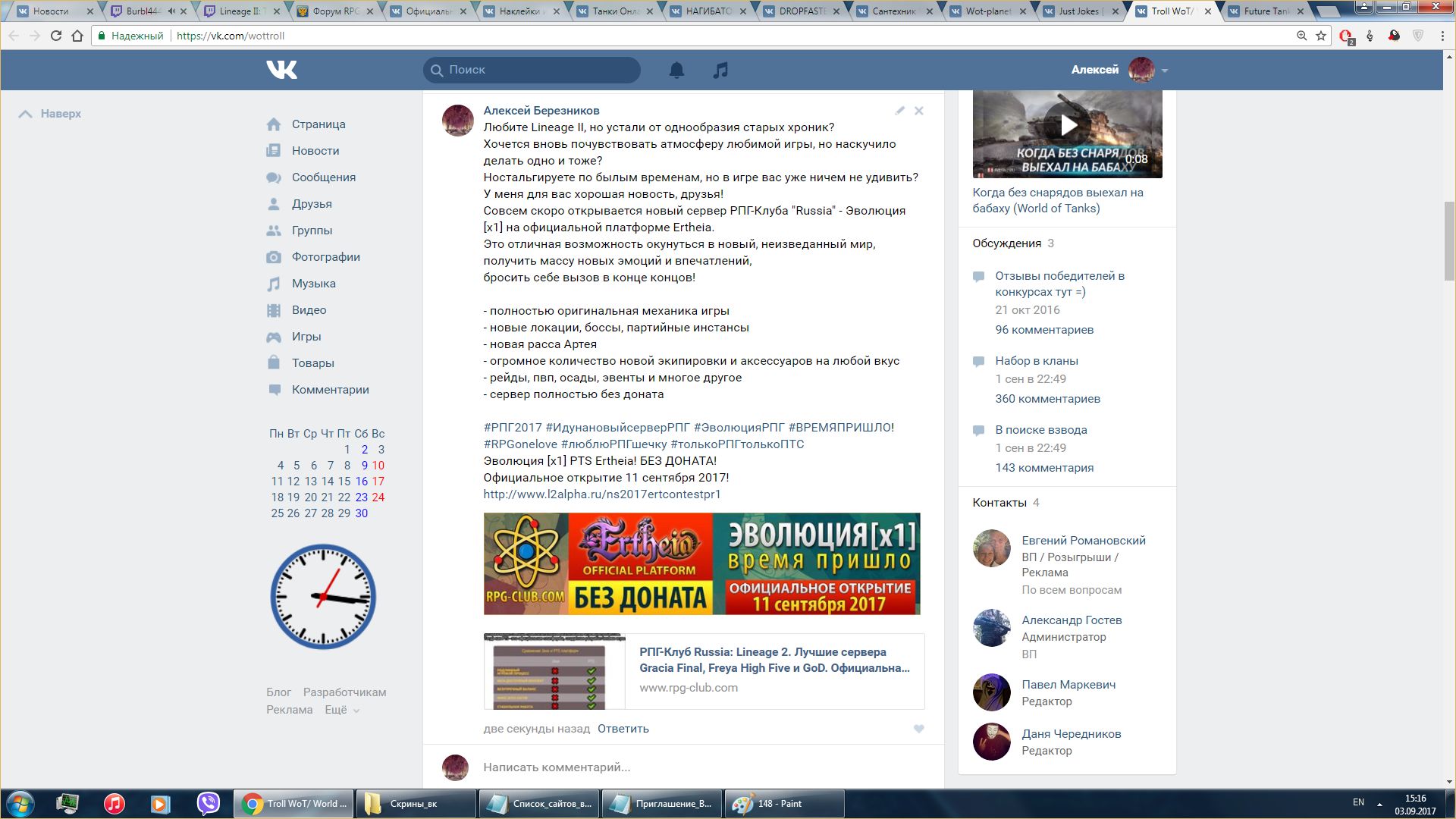Click the Ответить reply link
This screenshot has width=1456, height=819.
click(623, 729)
